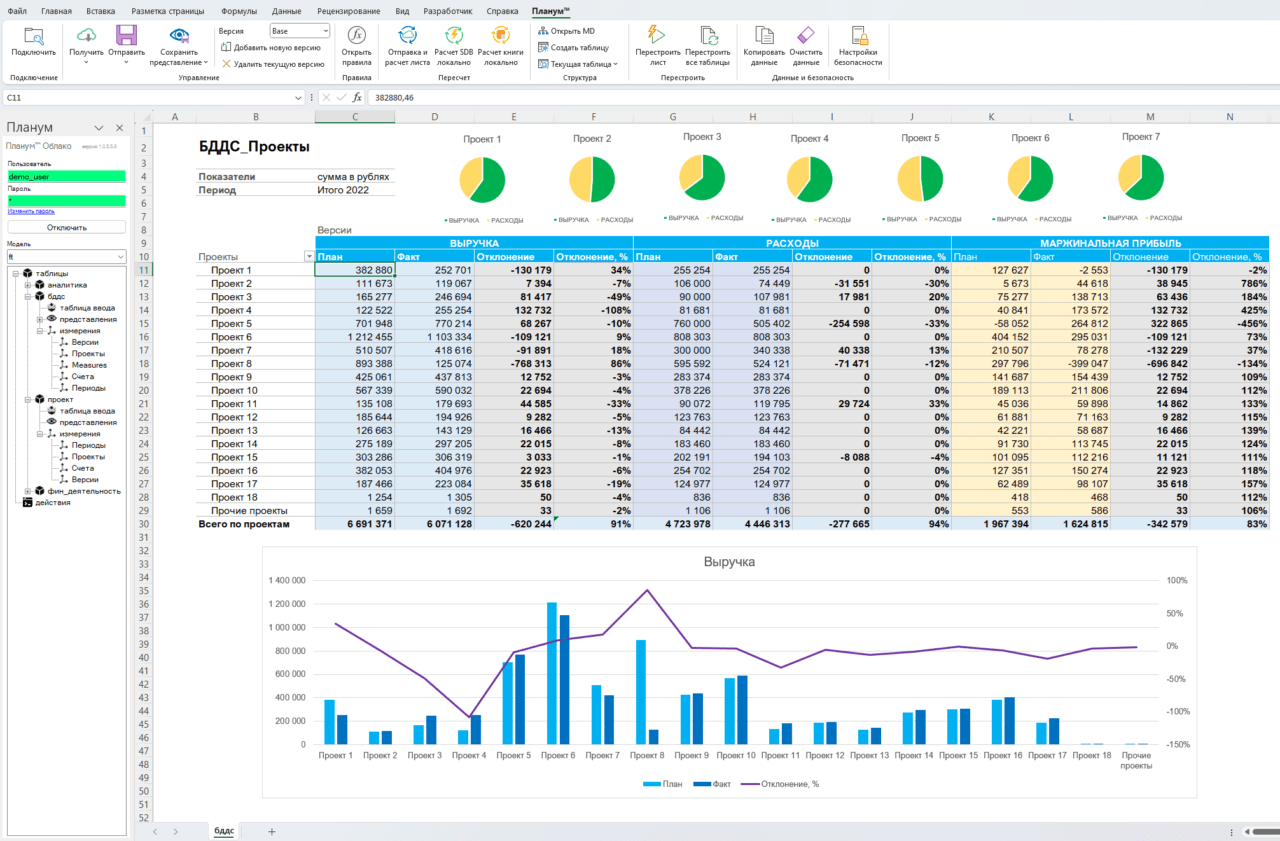Switch to the Формулы ribbon tab
The width and height of the screenshot is (1280, 841).
(238, 10)
